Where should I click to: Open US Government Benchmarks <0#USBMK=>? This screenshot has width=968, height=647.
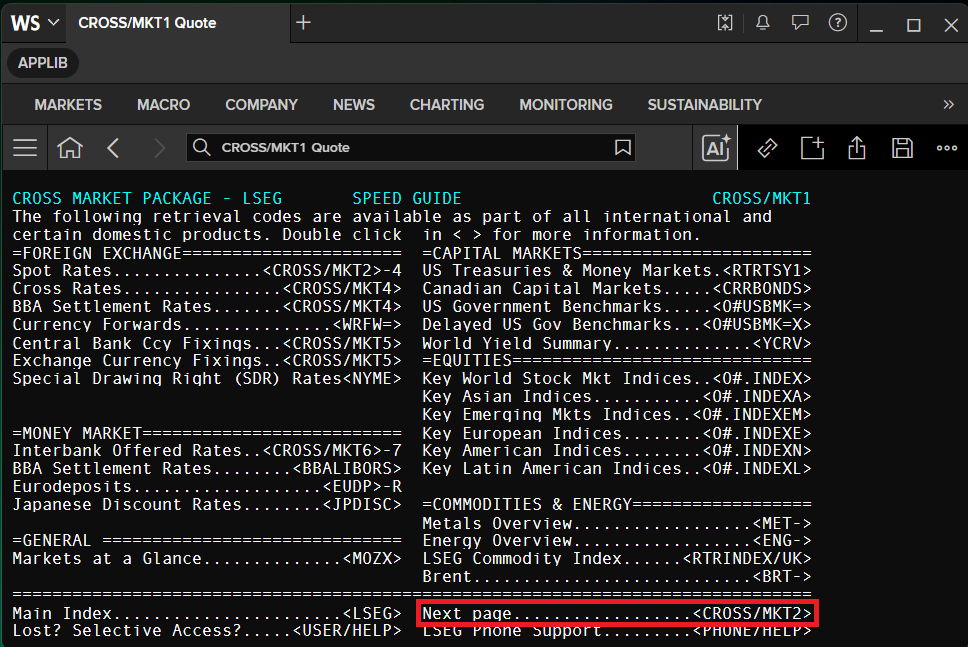(762, 306)
